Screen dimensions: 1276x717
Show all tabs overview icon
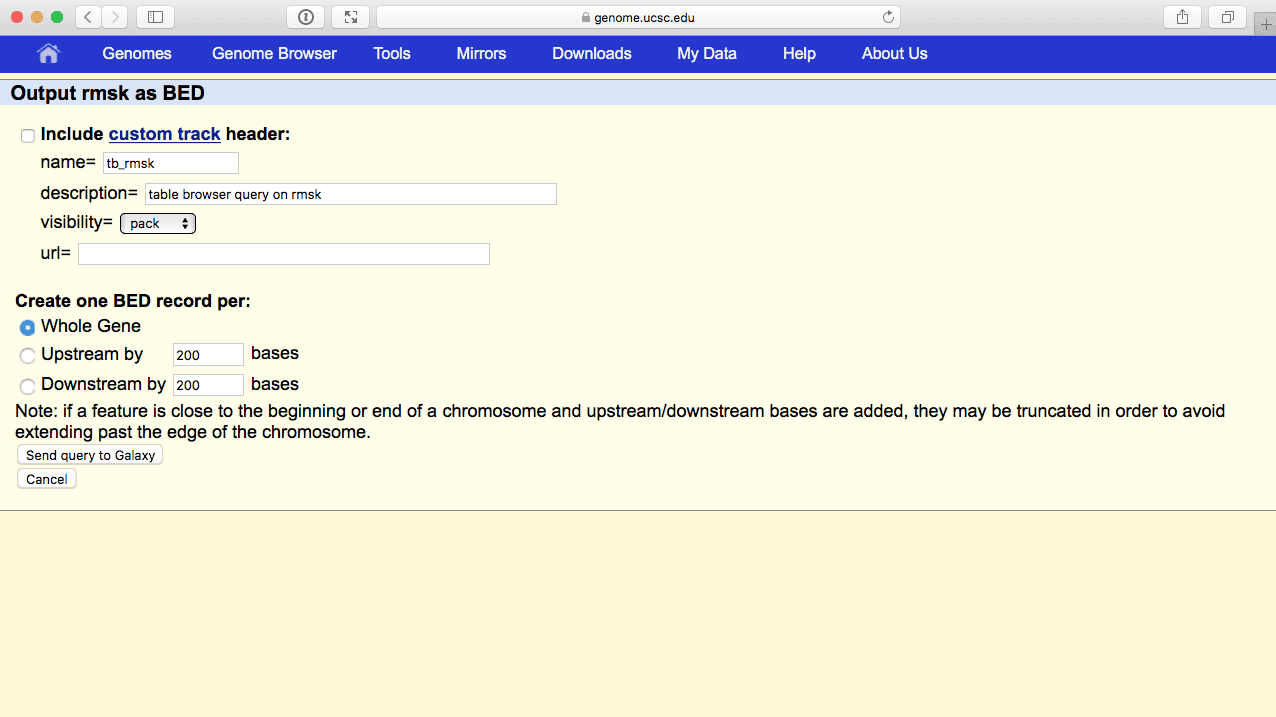pyautogui.click(x=1227, y=17)
